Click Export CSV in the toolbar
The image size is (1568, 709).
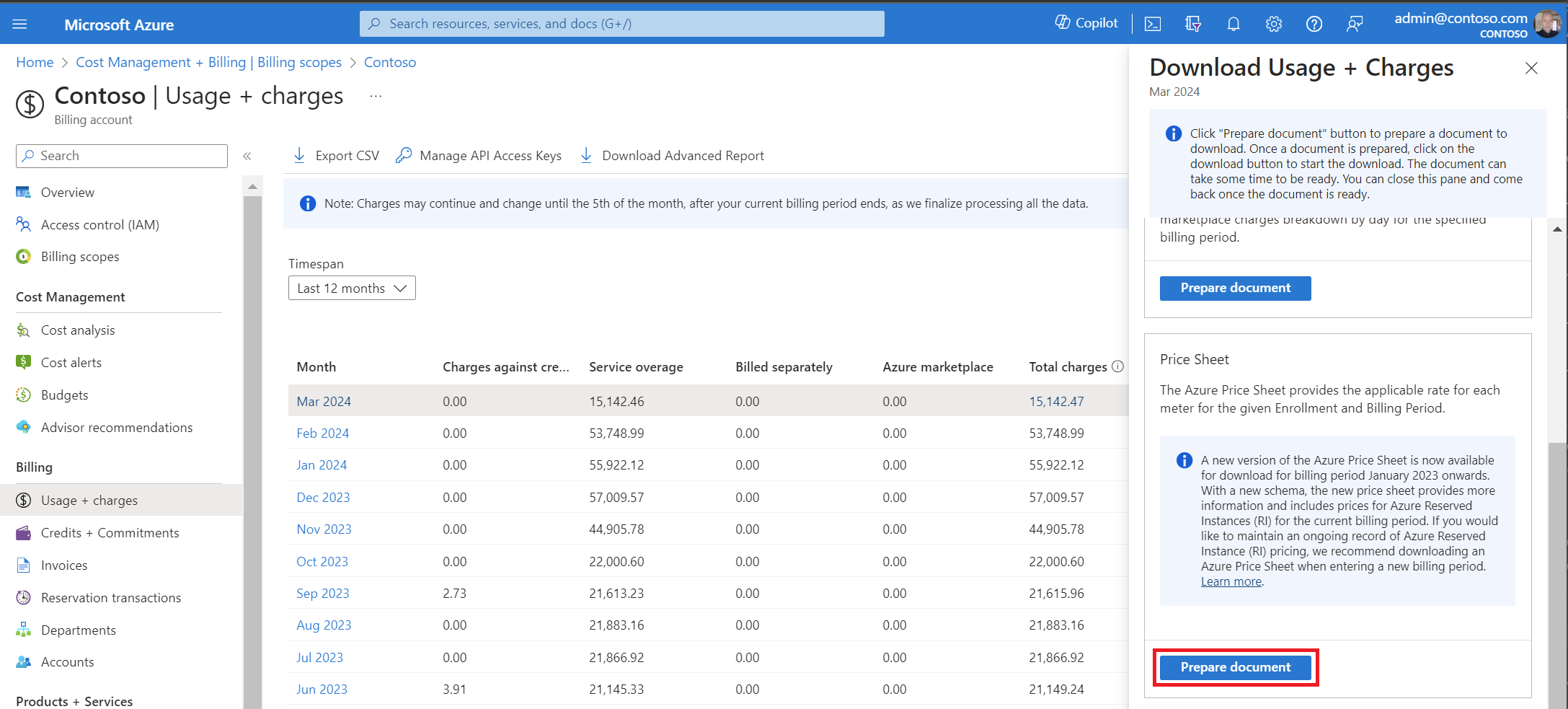pos(337,156)
